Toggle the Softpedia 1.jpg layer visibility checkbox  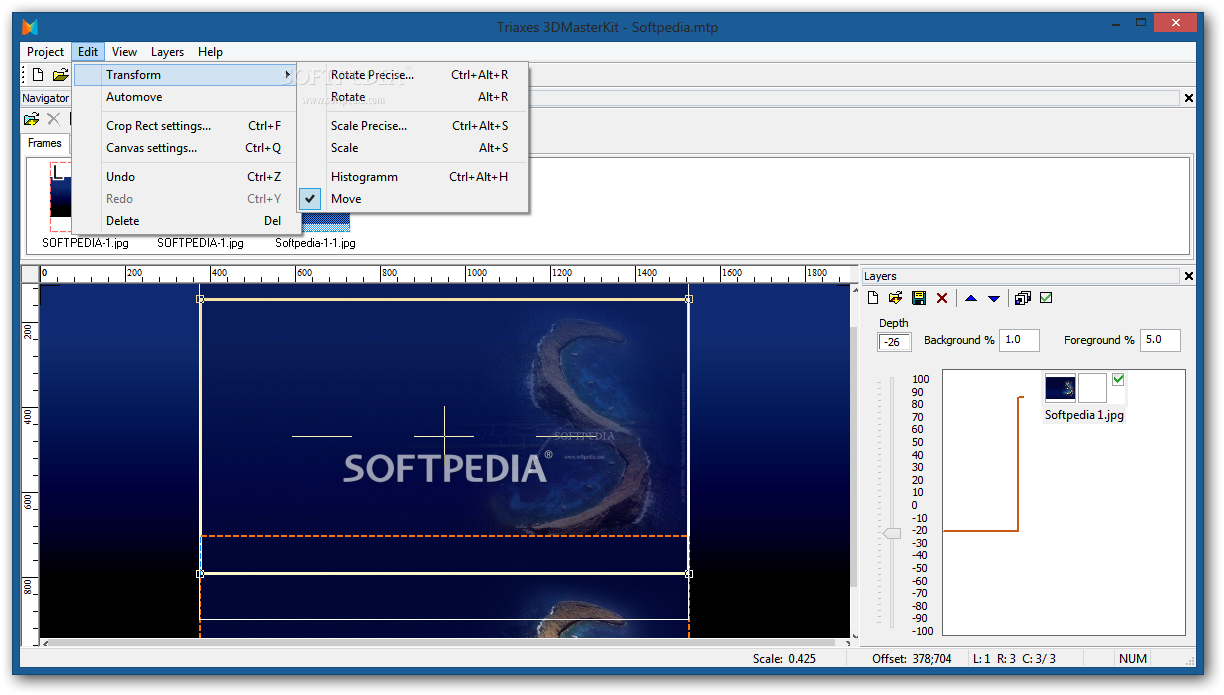pos(1118,380)
